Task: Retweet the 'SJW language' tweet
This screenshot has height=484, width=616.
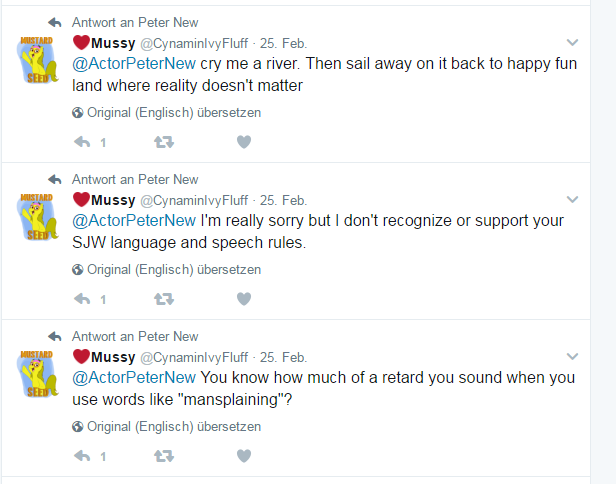Action: (x=163, y=299)
